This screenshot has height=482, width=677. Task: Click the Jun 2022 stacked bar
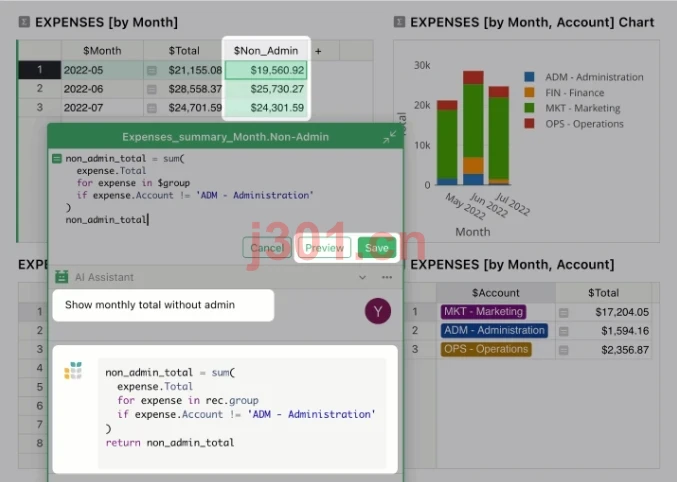pyautogui.click(x=473, y=128)
